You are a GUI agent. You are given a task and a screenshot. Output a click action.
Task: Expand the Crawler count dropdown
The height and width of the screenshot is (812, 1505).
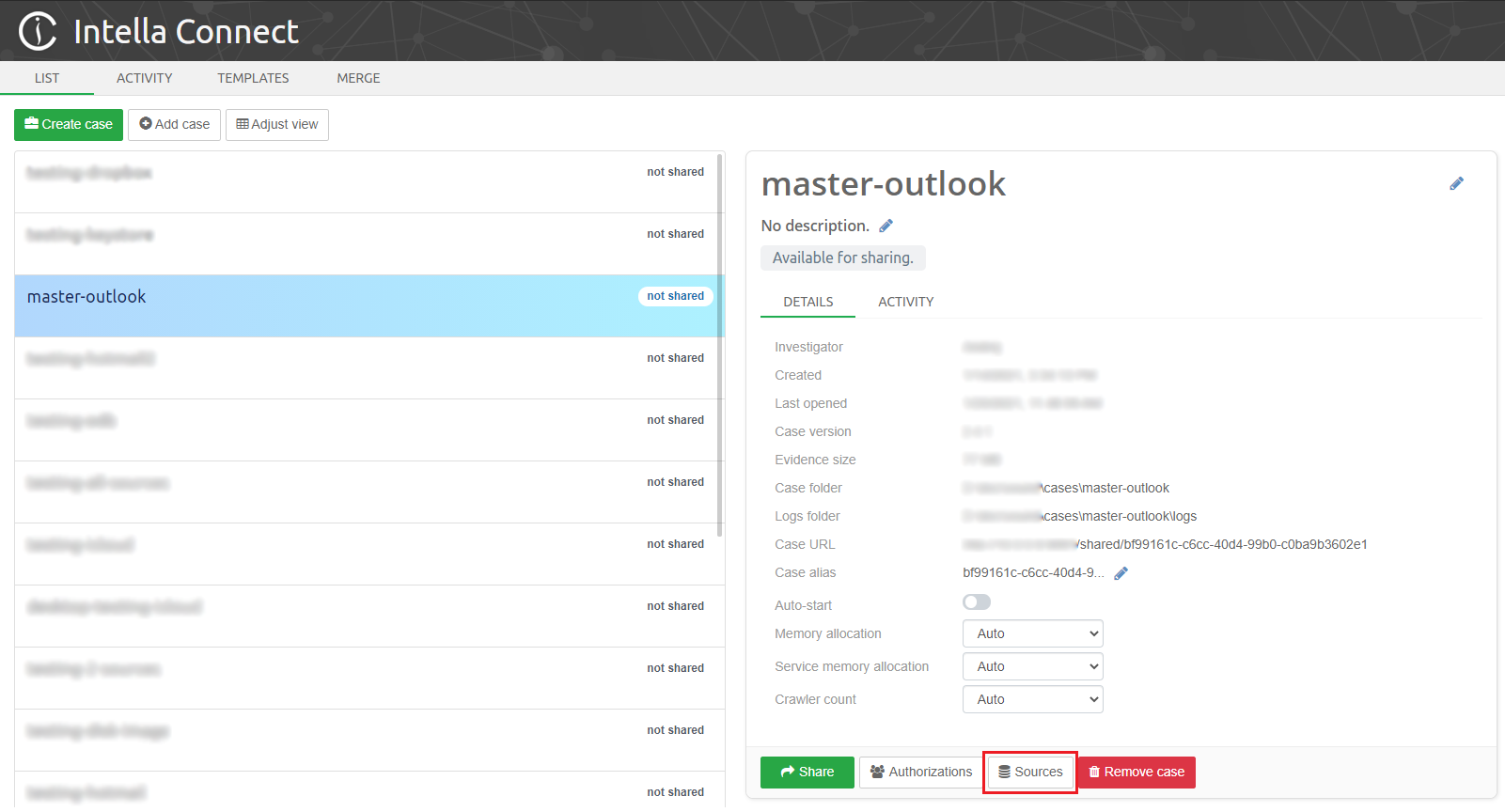tap(1032, 699)
